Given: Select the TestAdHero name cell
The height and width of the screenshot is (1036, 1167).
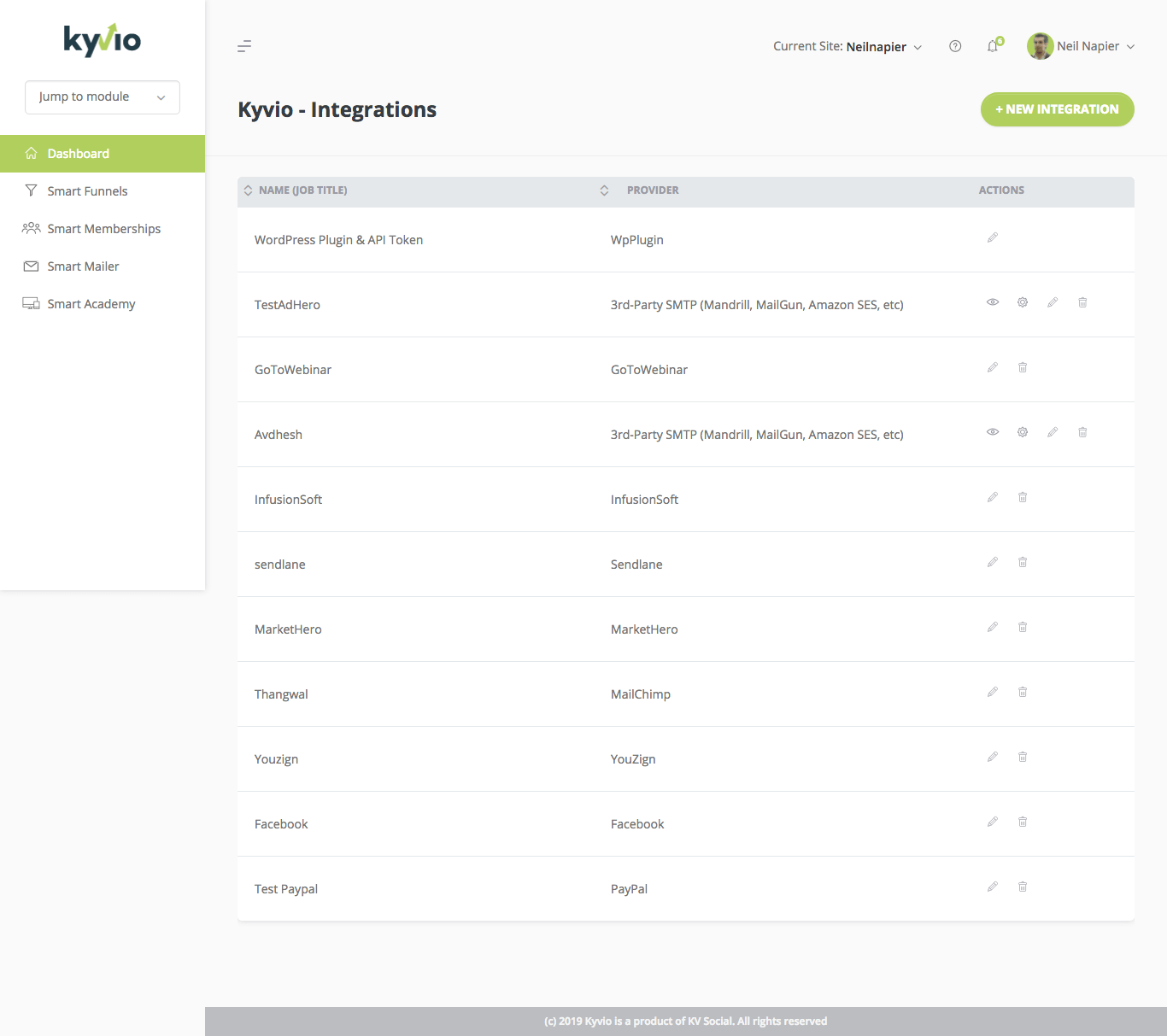Looking at the screenshot, I should (x=287, y=305).
